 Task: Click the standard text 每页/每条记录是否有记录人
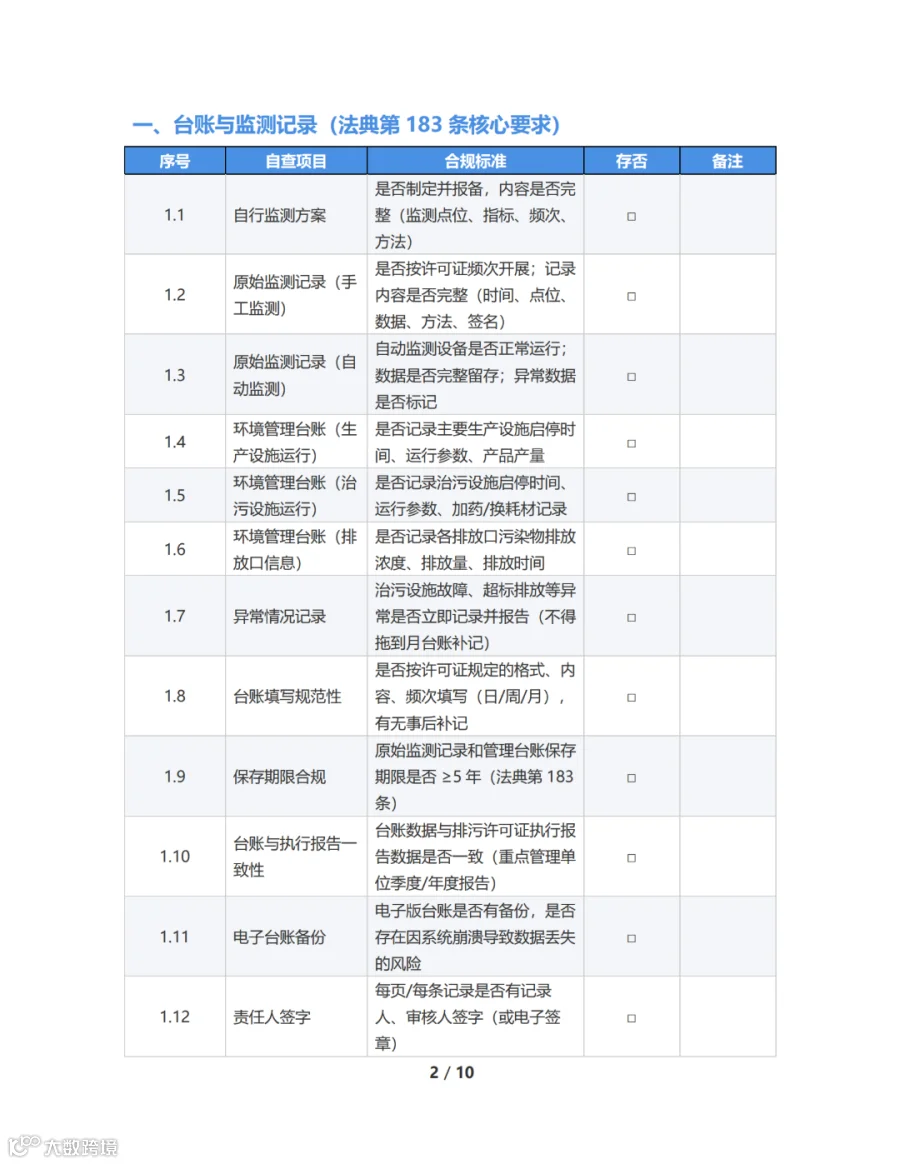click(x=468, y=1017)
